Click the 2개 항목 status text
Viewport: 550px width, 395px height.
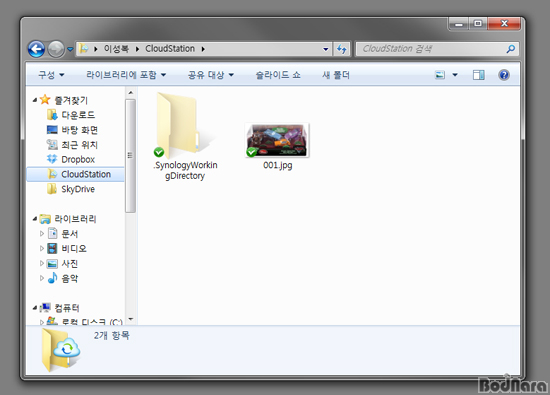[x=112, y=336]
